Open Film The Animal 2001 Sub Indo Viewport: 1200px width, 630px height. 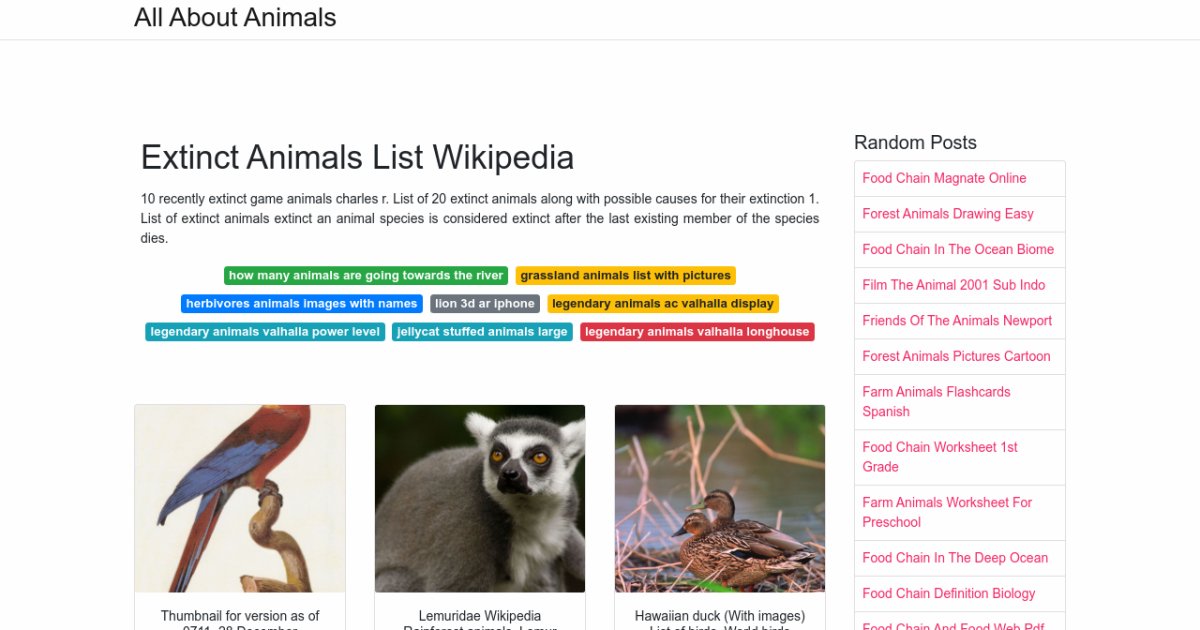(x=953, y=285)
